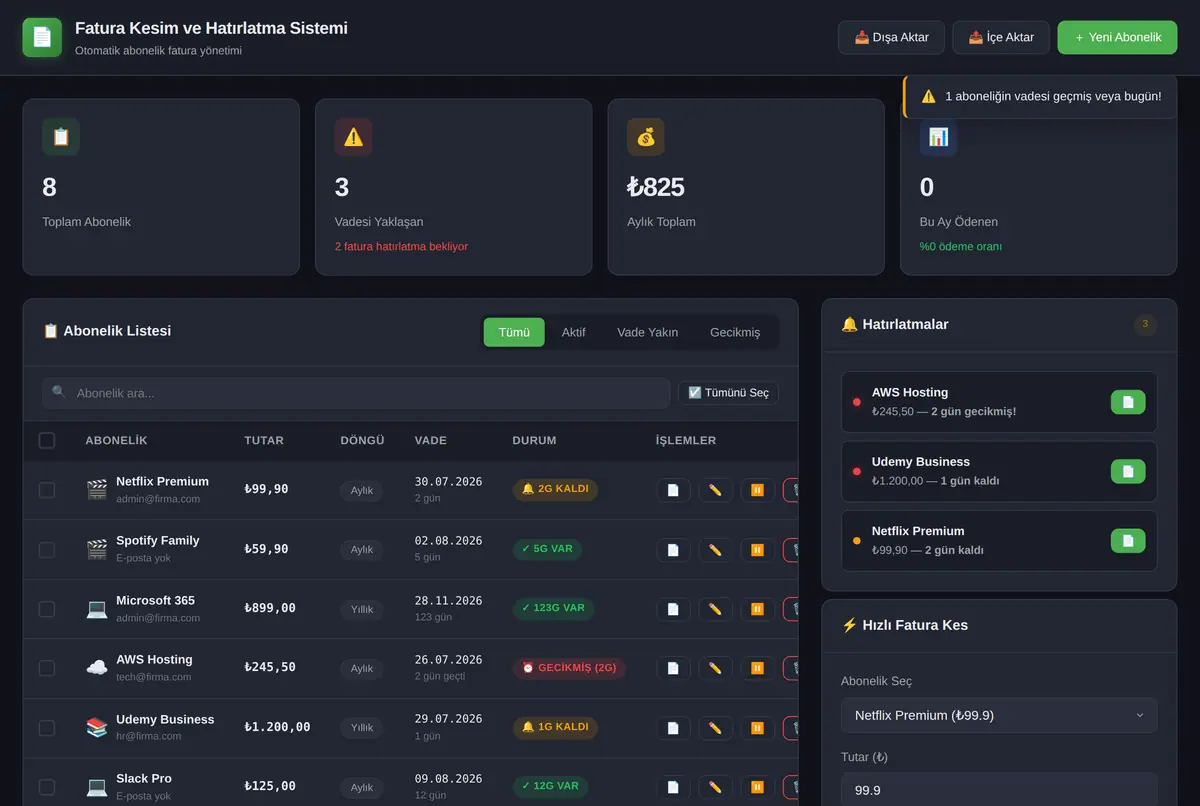
Task: Open the Abonelik Seç dropdown
Action: point(999,715)
